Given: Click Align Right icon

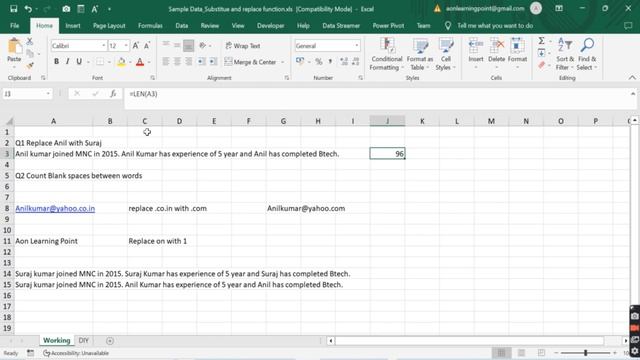Looking at the screenshot, I should point(188,62).
